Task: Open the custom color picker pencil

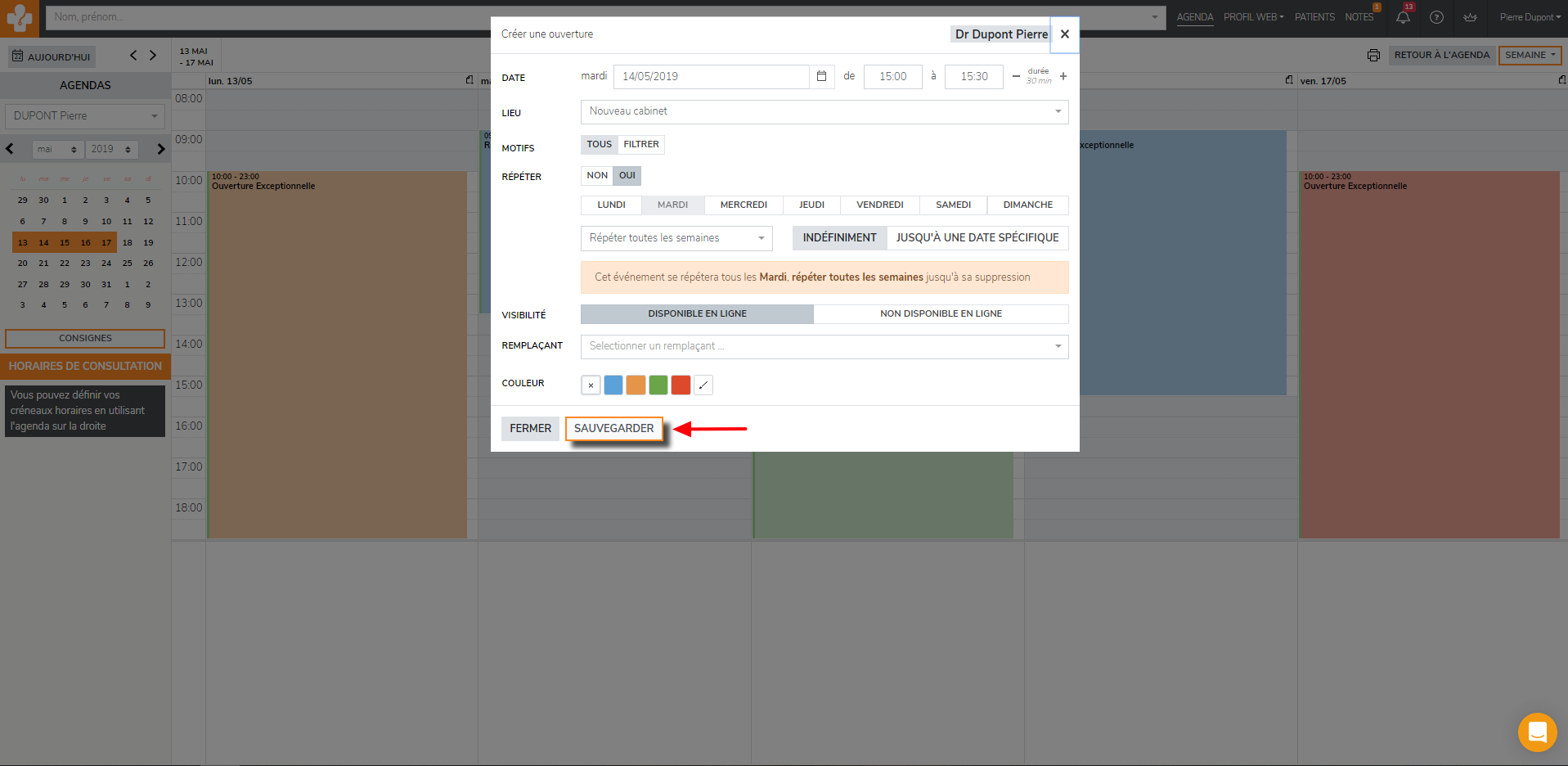Action: point(703,385)
